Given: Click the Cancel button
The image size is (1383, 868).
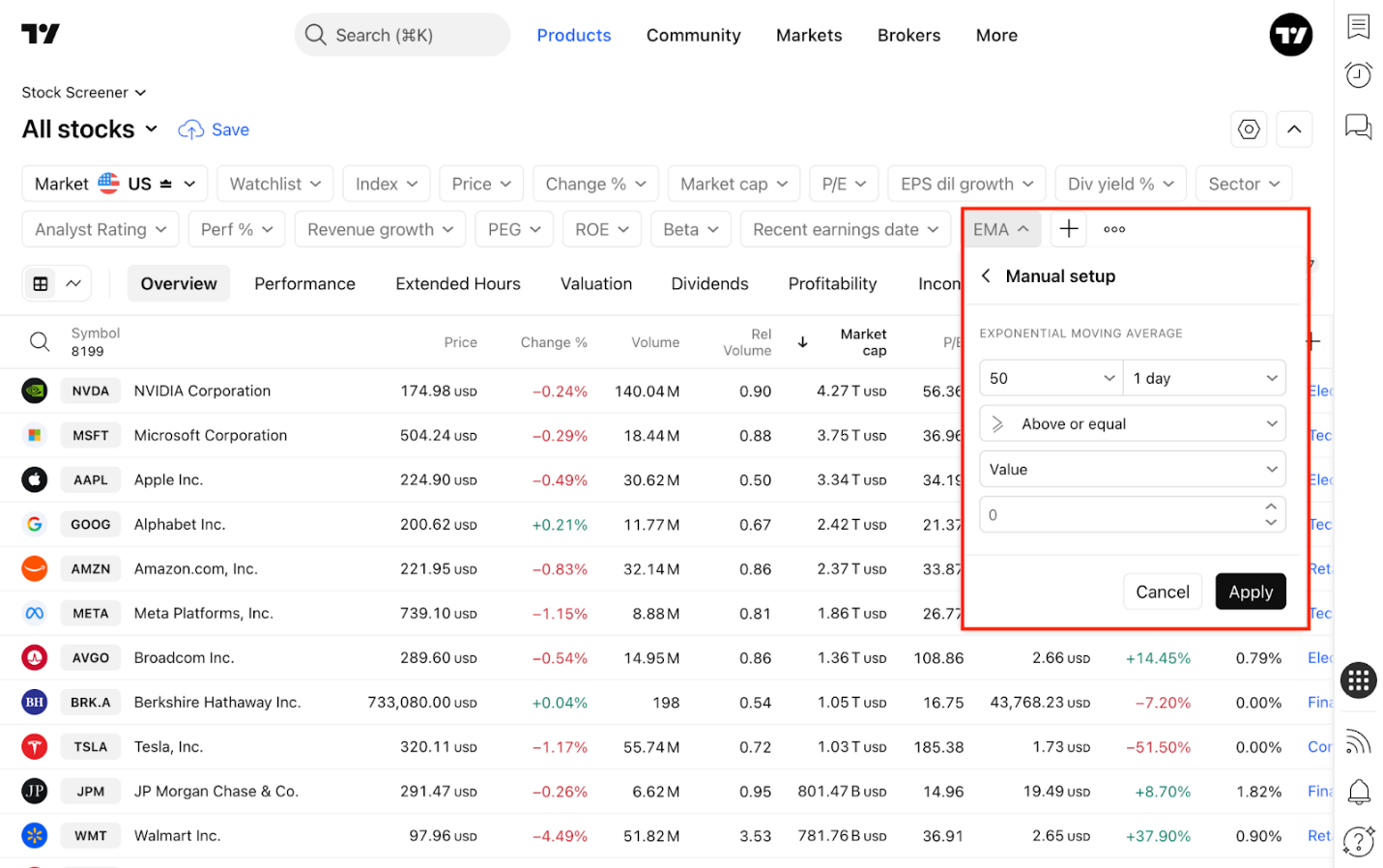Looking at the screenshot, I should click(x=1163, y=592).
